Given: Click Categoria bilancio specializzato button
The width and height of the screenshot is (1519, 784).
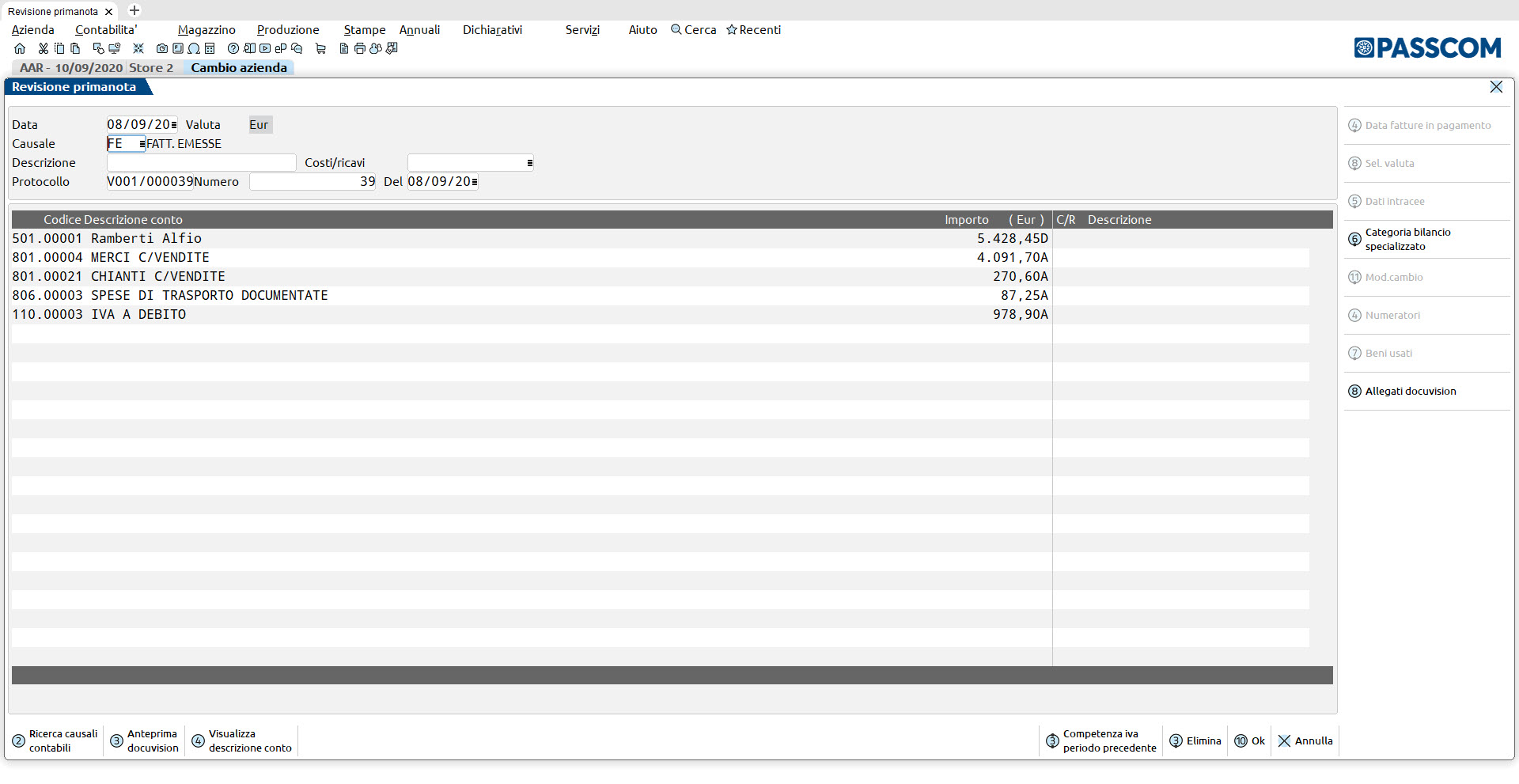Looking at the screenshot, I should coord(1427,240).
